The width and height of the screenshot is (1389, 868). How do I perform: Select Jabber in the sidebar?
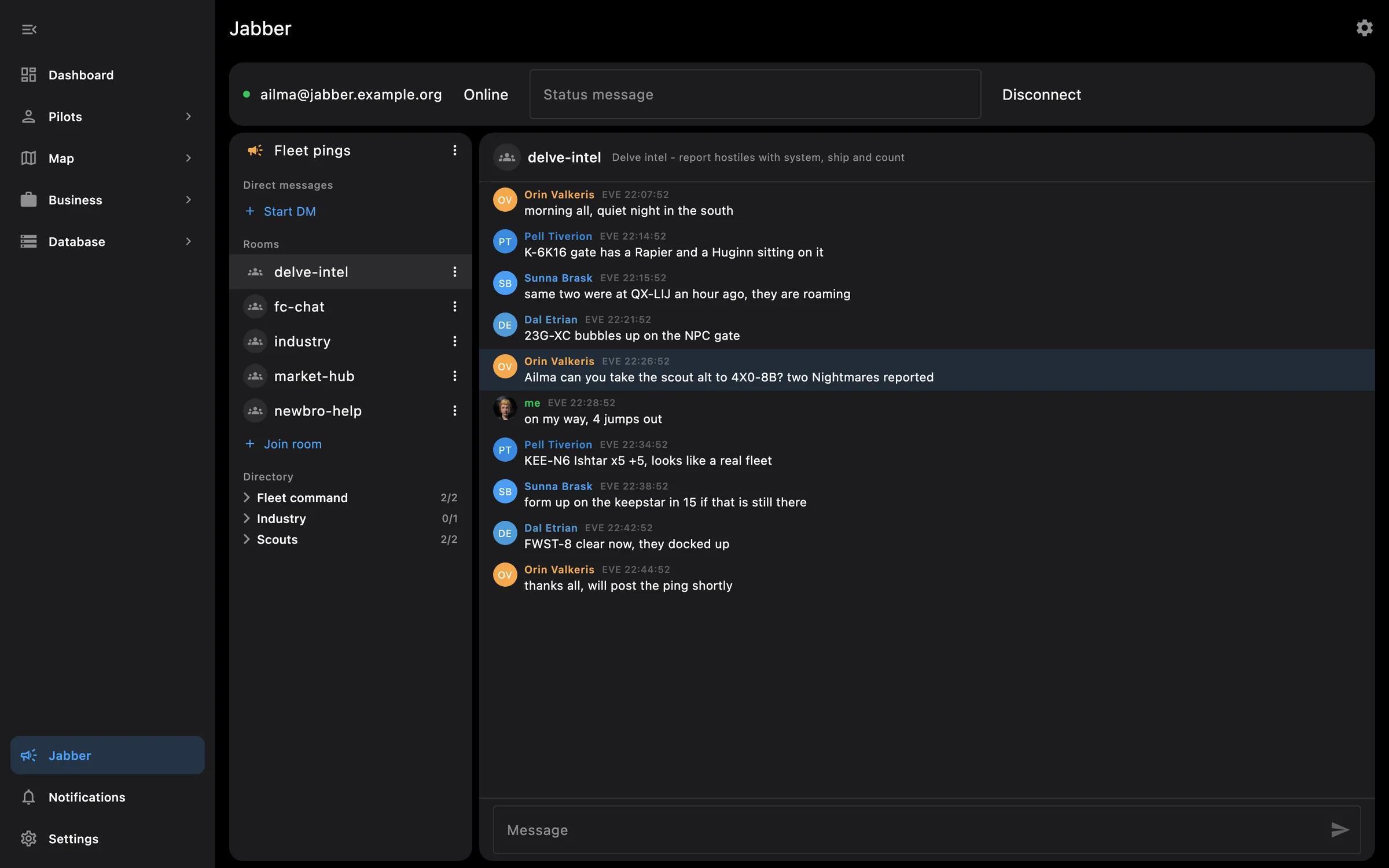tap(108, 756)
